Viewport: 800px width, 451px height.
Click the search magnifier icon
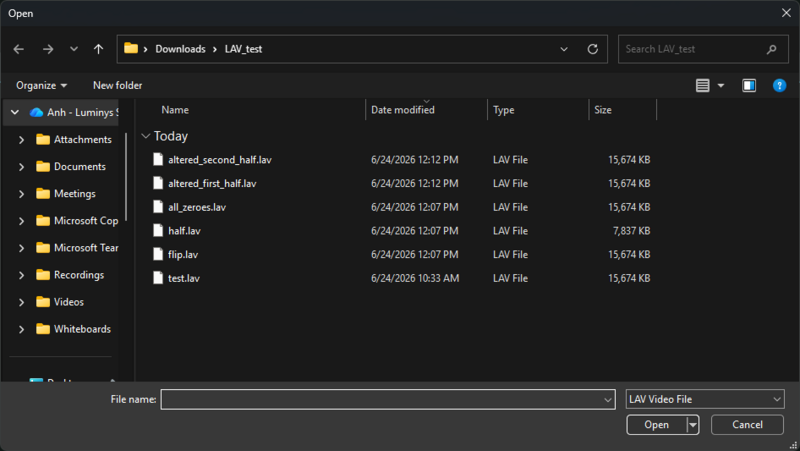[x=771, y=49]
